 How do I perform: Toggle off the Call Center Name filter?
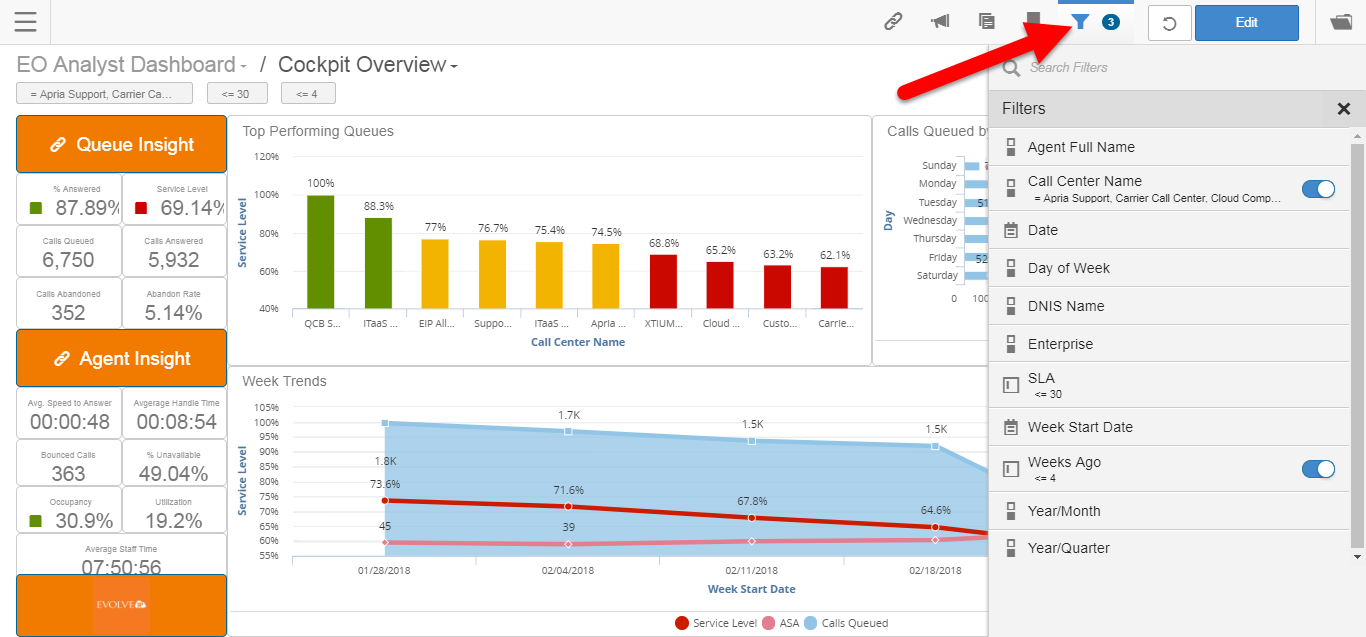point(1318,189)
